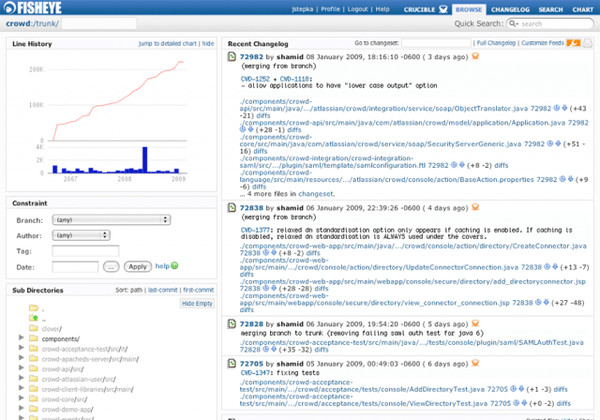Toggle Hide Empty directories
This screenshot has height=420, width=600.
[195, 303]
